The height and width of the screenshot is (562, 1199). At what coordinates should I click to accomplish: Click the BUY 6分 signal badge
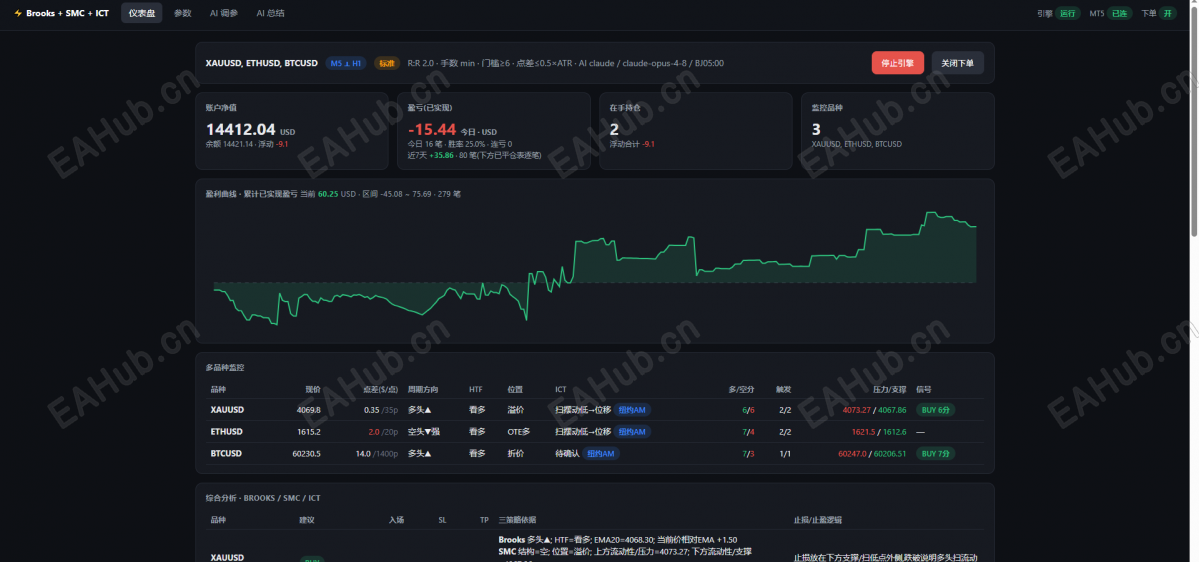click(935, 410)
